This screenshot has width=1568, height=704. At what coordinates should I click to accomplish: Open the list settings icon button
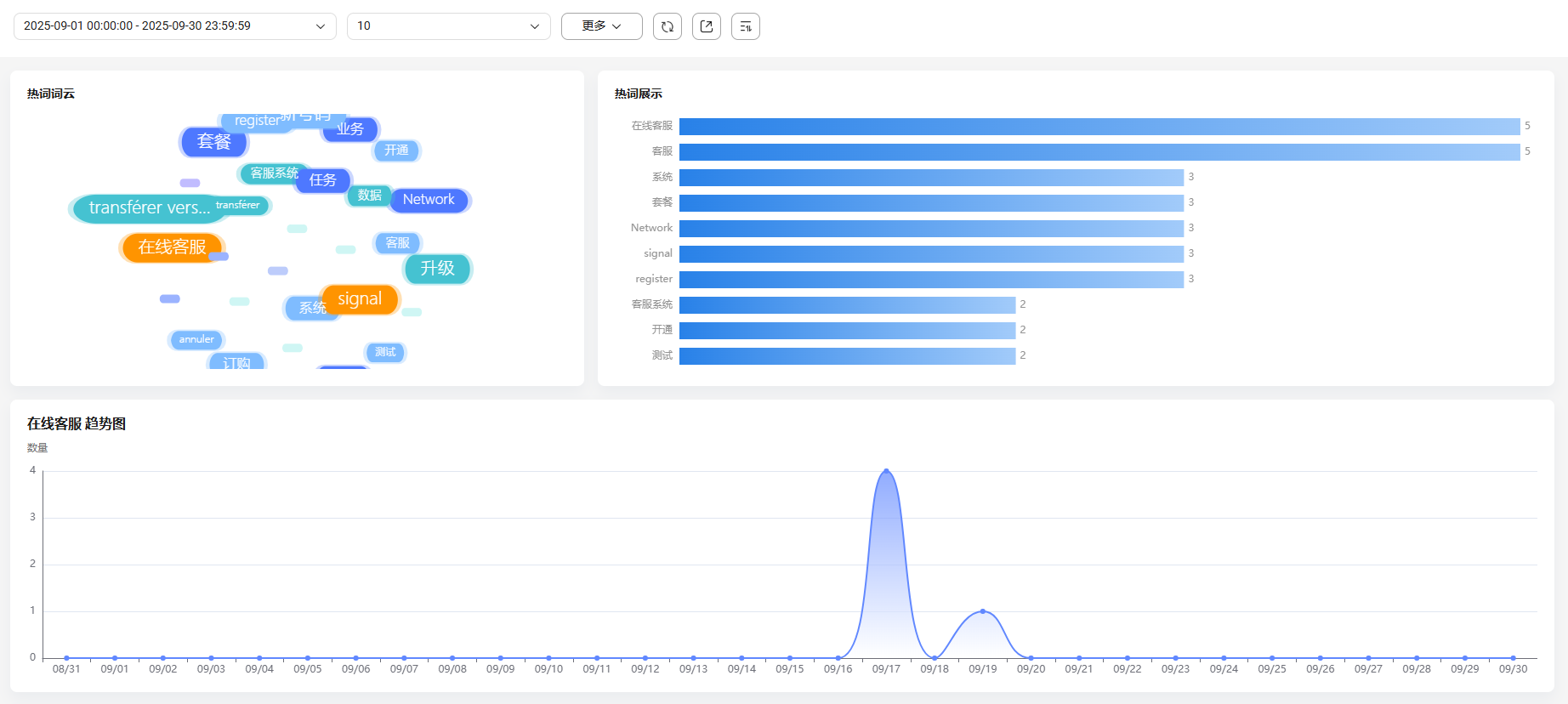click(746, 26)
